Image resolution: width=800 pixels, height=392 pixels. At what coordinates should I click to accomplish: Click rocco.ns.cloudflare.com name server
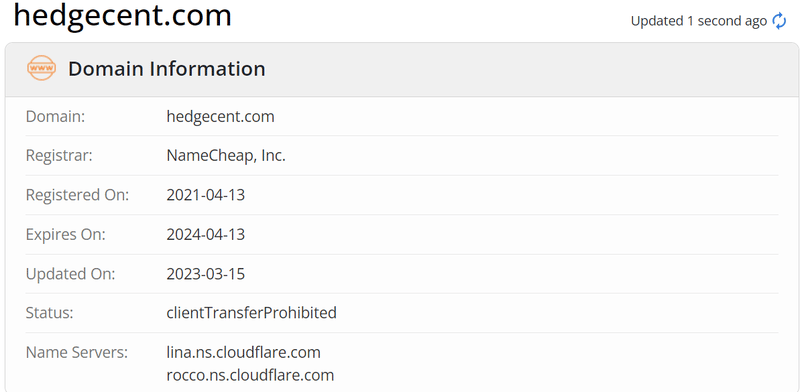250,375
